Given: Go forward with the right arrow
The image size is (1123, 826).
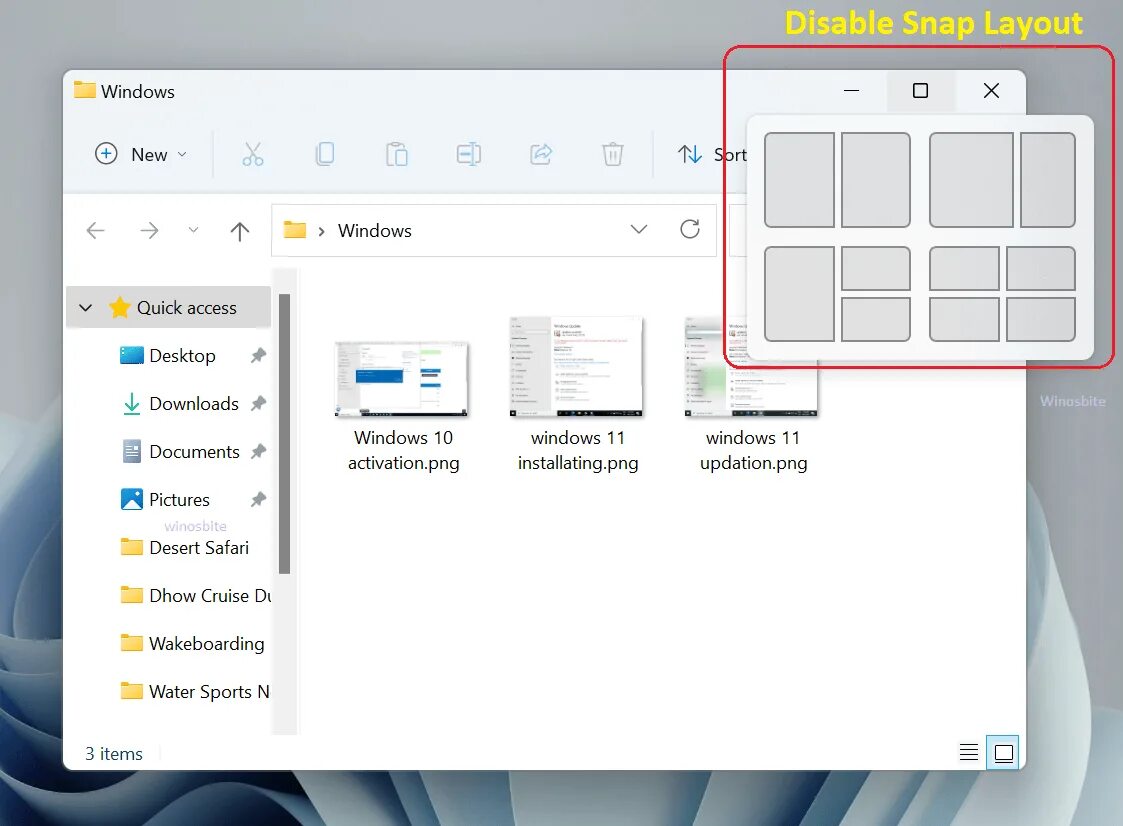Looking at the screenshot, I should click(x=149, y=230).
